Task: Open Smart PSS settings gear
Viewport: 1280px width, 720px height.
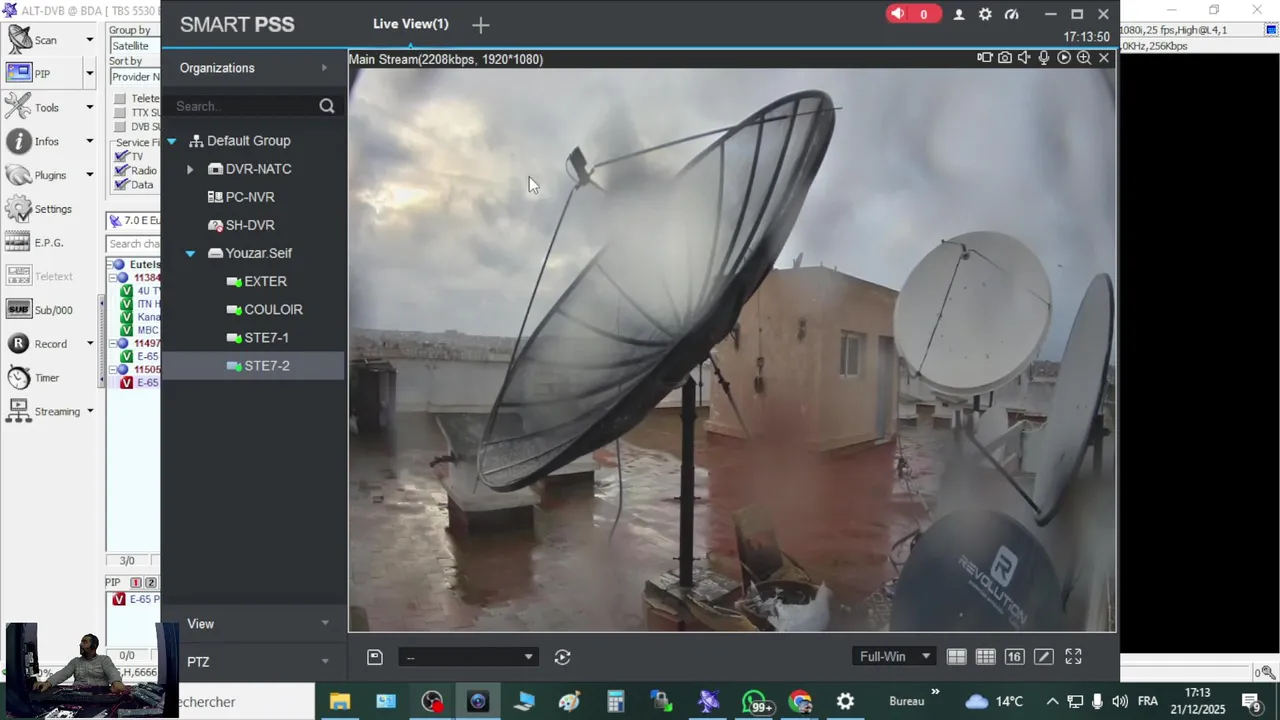Action: (985, 14)
